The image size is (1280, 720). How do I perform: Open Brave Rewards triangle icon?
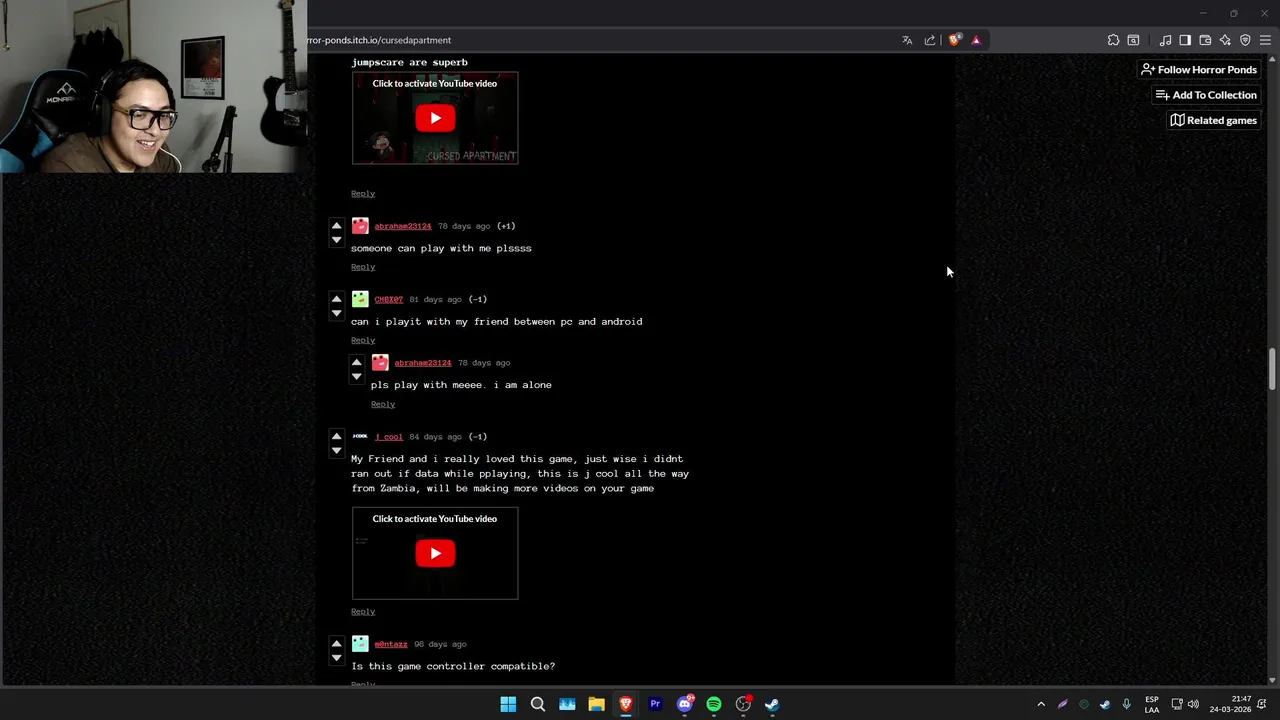click(976, 40)
